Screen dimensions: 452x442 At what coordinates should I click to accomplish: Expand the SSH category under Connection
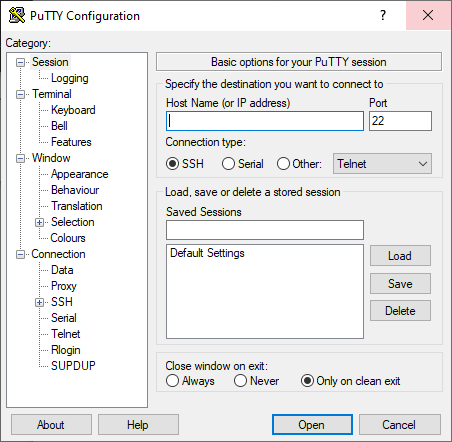coord(39,302)
